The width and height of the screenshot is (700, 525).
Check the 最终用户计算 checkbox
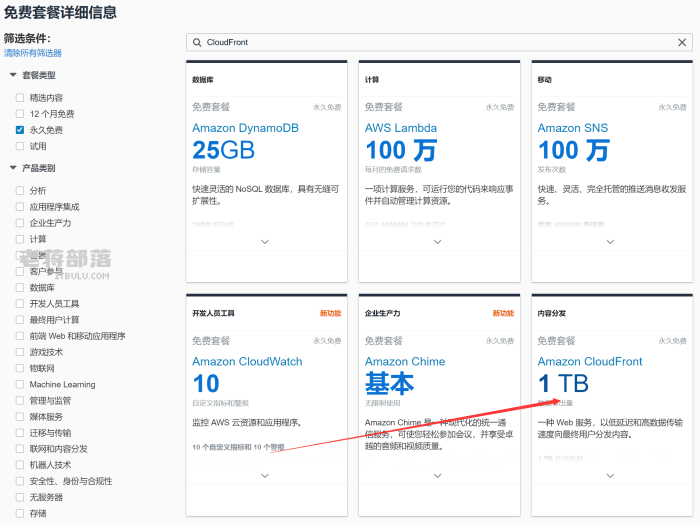20,320
